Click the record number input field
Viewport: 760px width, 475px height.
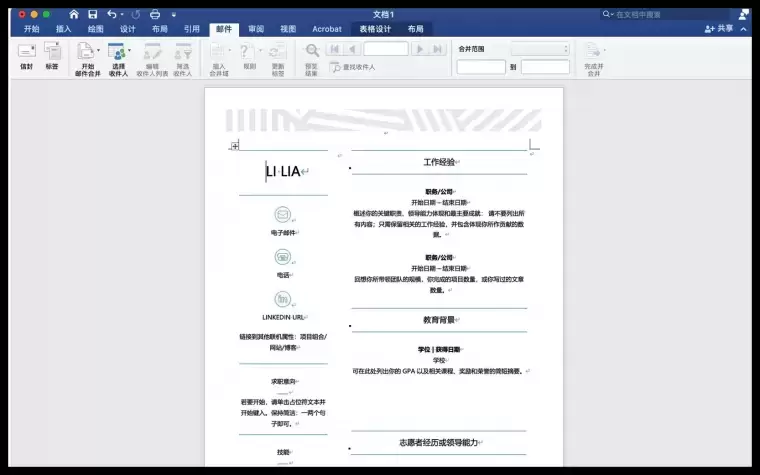[386, 49]
